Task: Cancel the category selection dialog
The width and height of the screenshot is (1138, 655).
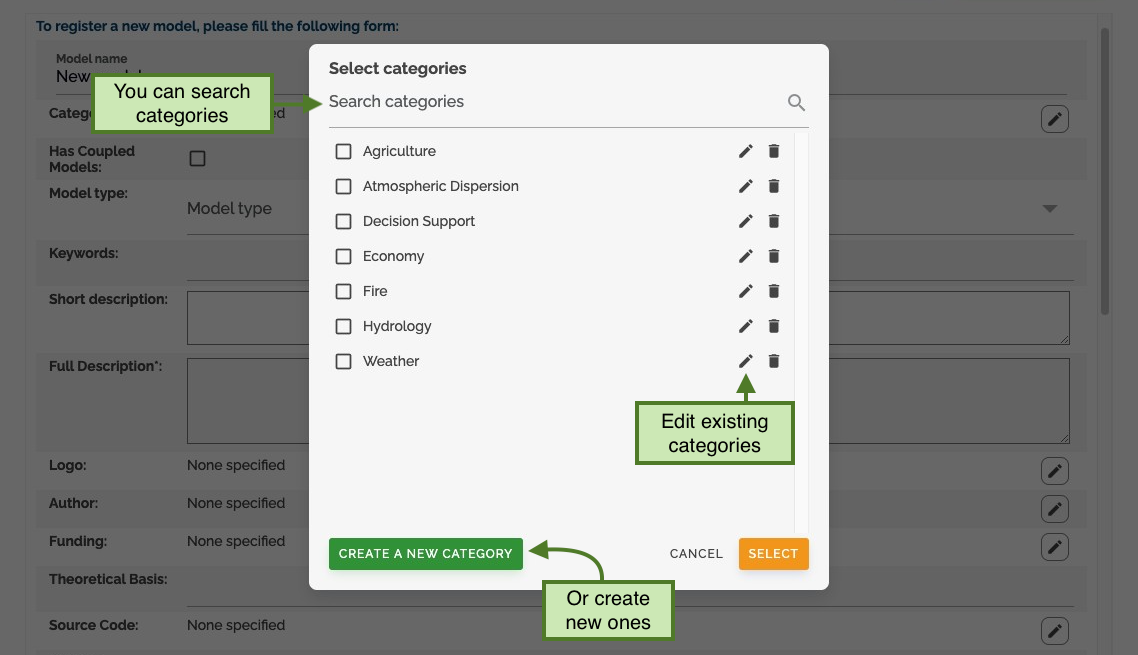Action: 696,553
